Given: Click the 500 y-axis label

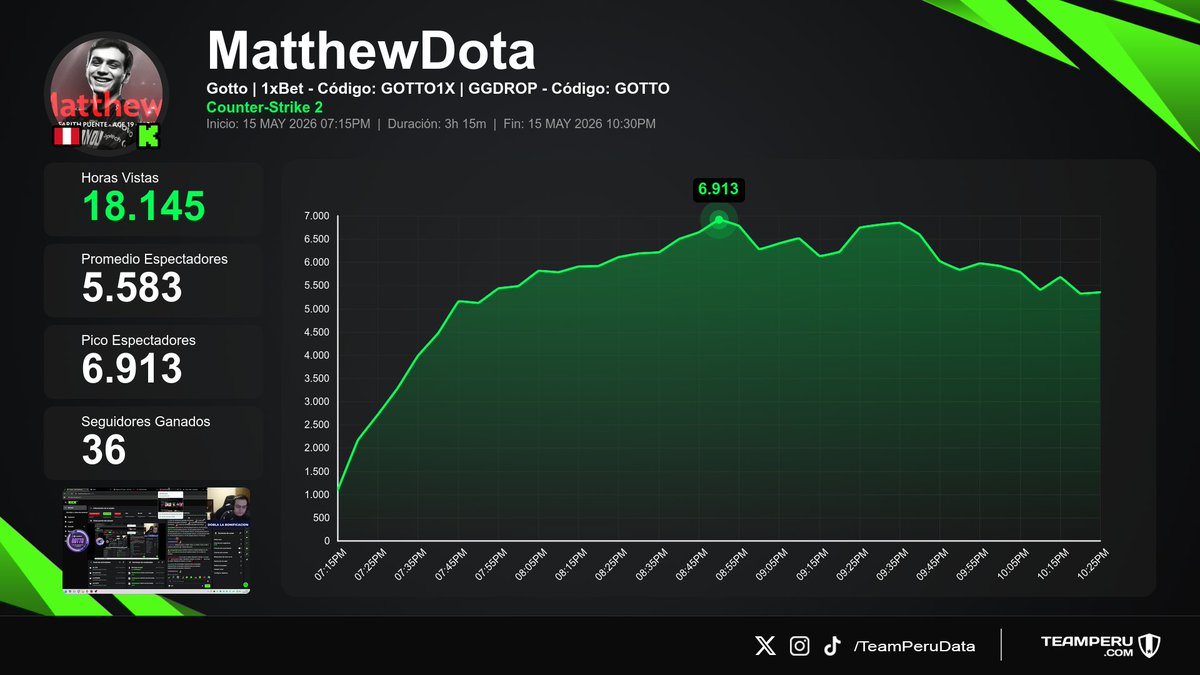Looking at the screenshot, I should click(x=321, y=518).
